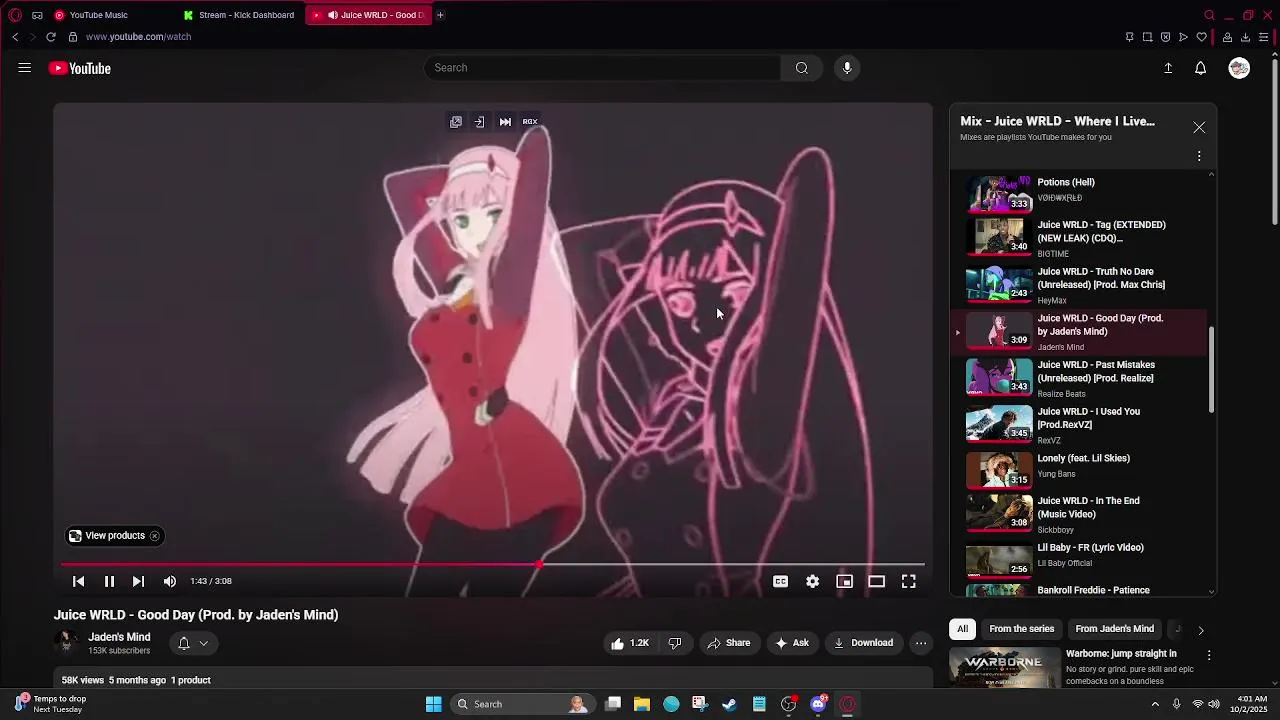Image resolution: width=1280 pixels, height=720 pixels.
Task: Open the mix playlist three-dot menu
Action: [1199, 156]
